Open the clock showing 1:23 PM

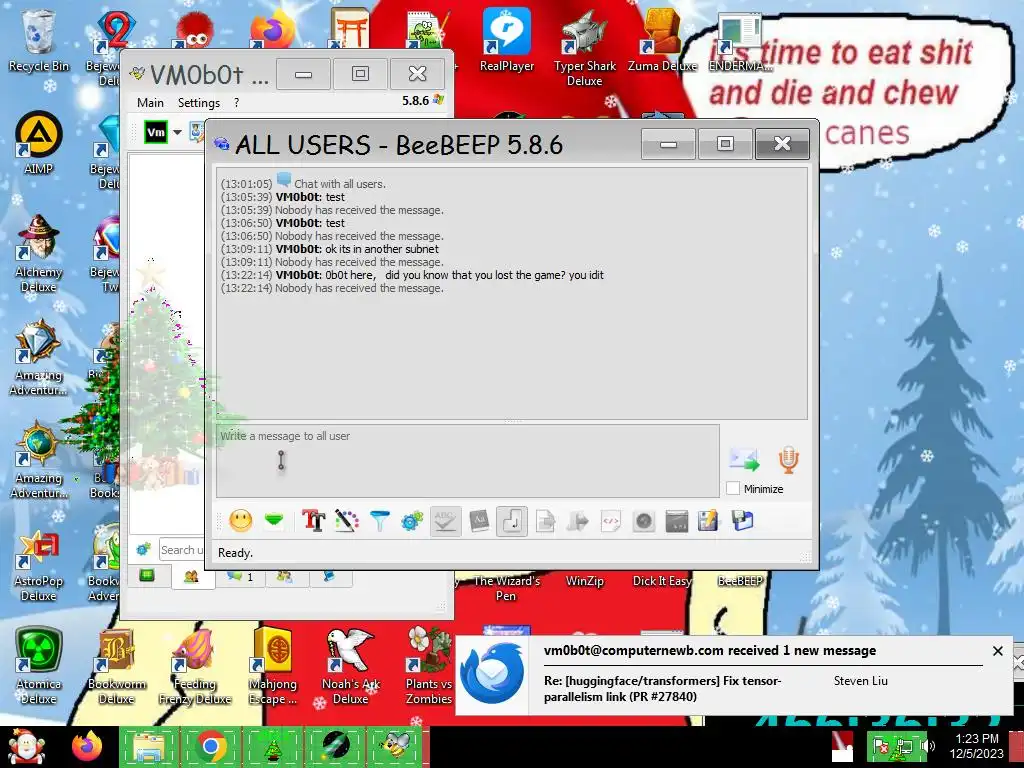[x=976, y=746]
